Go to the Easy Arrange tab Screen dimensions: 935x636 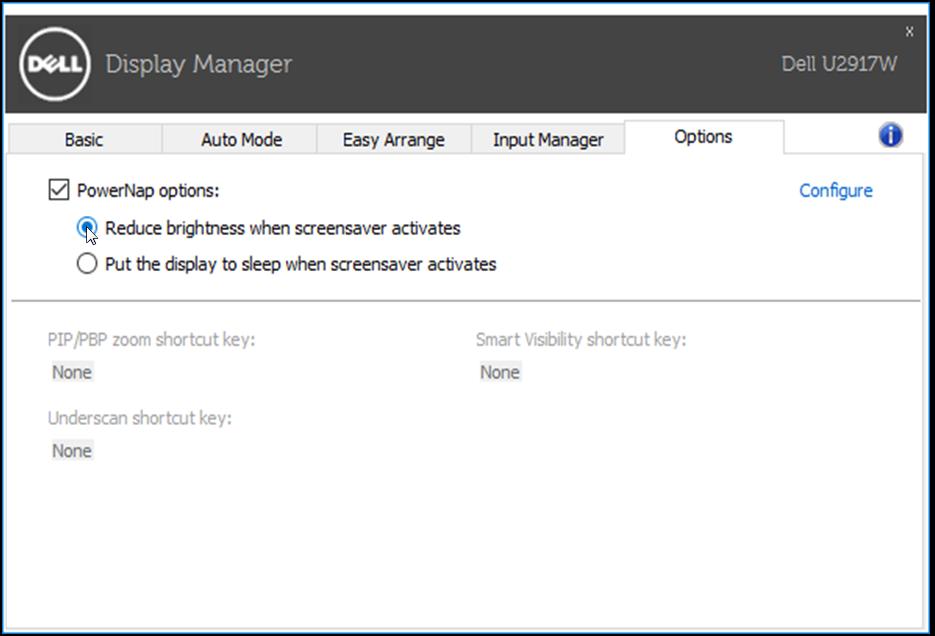394,139
